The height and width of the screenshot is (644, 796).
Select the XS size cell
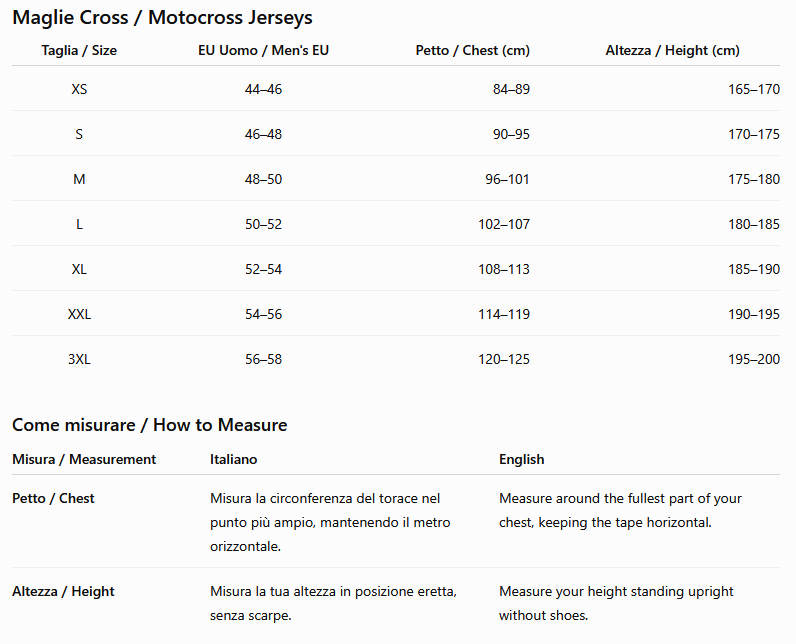[79, 89]
